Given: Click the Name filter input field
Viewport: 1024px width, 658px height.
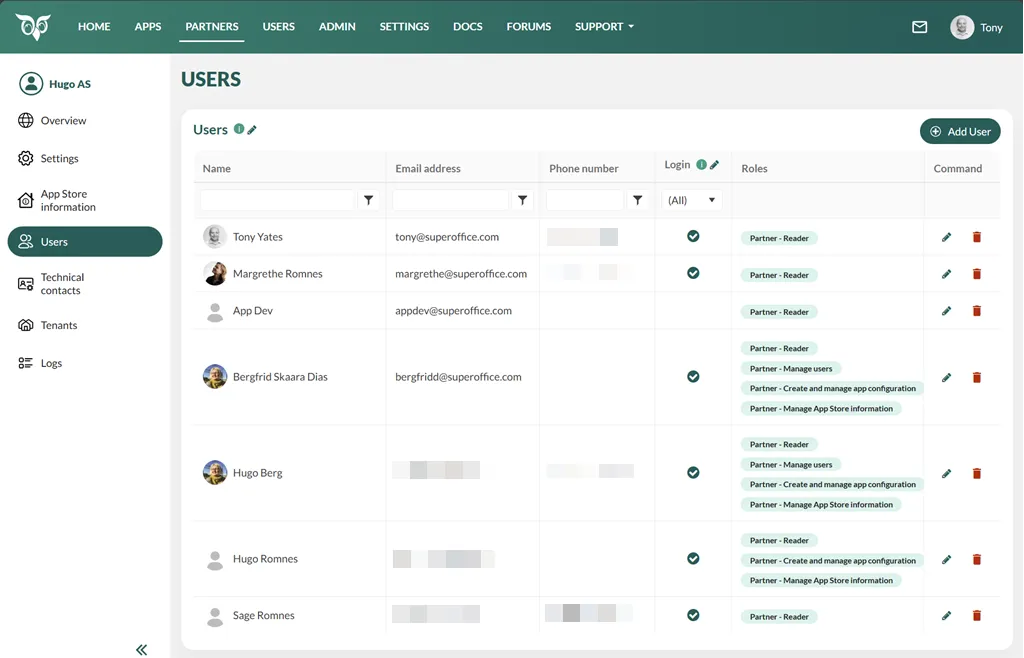Looking at the screenshot, I should (x=277, y=201).
